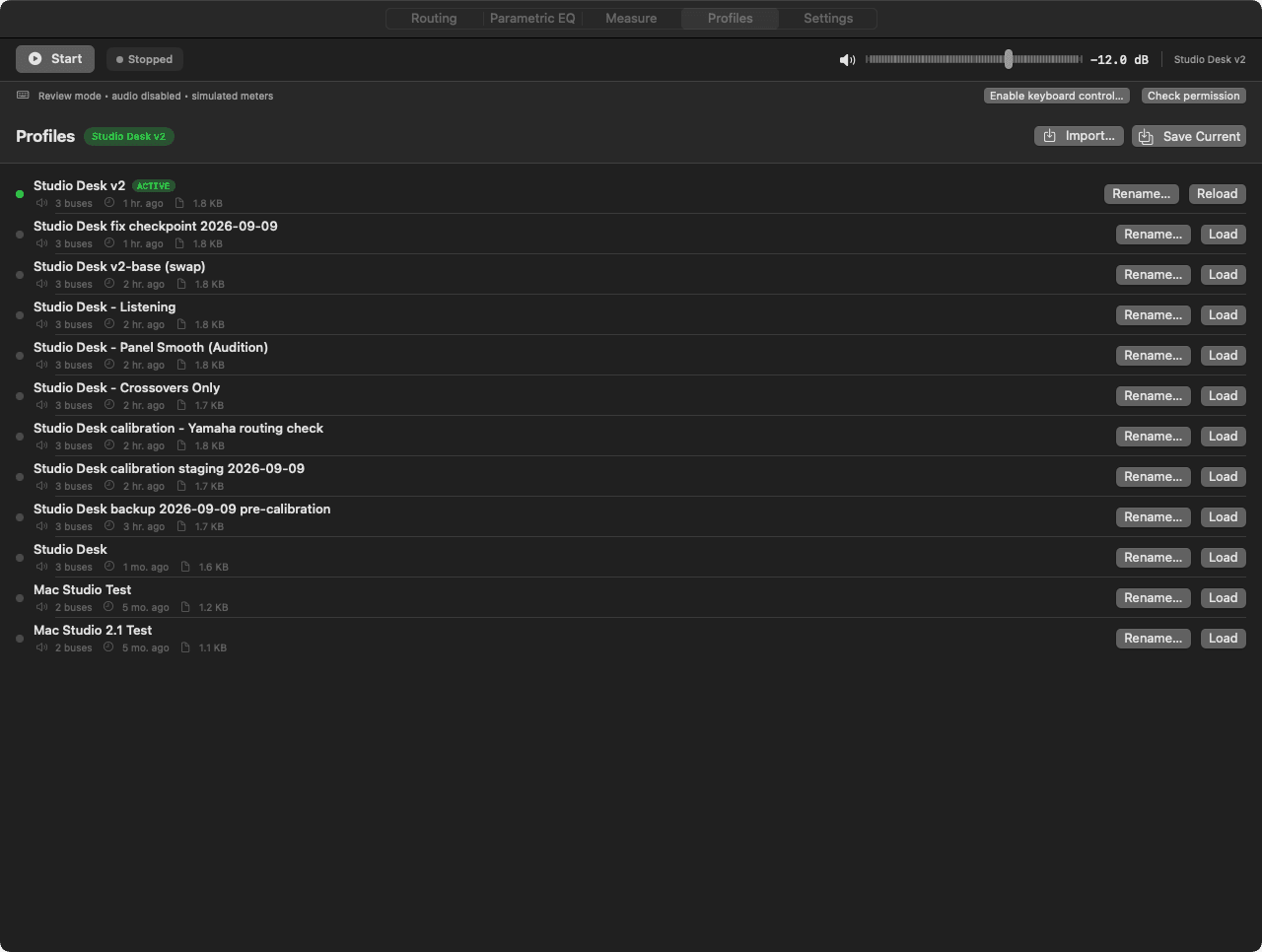Rename Studio Desk - Listening profile
The image size is (1262, 952).
coord(1153,315)
